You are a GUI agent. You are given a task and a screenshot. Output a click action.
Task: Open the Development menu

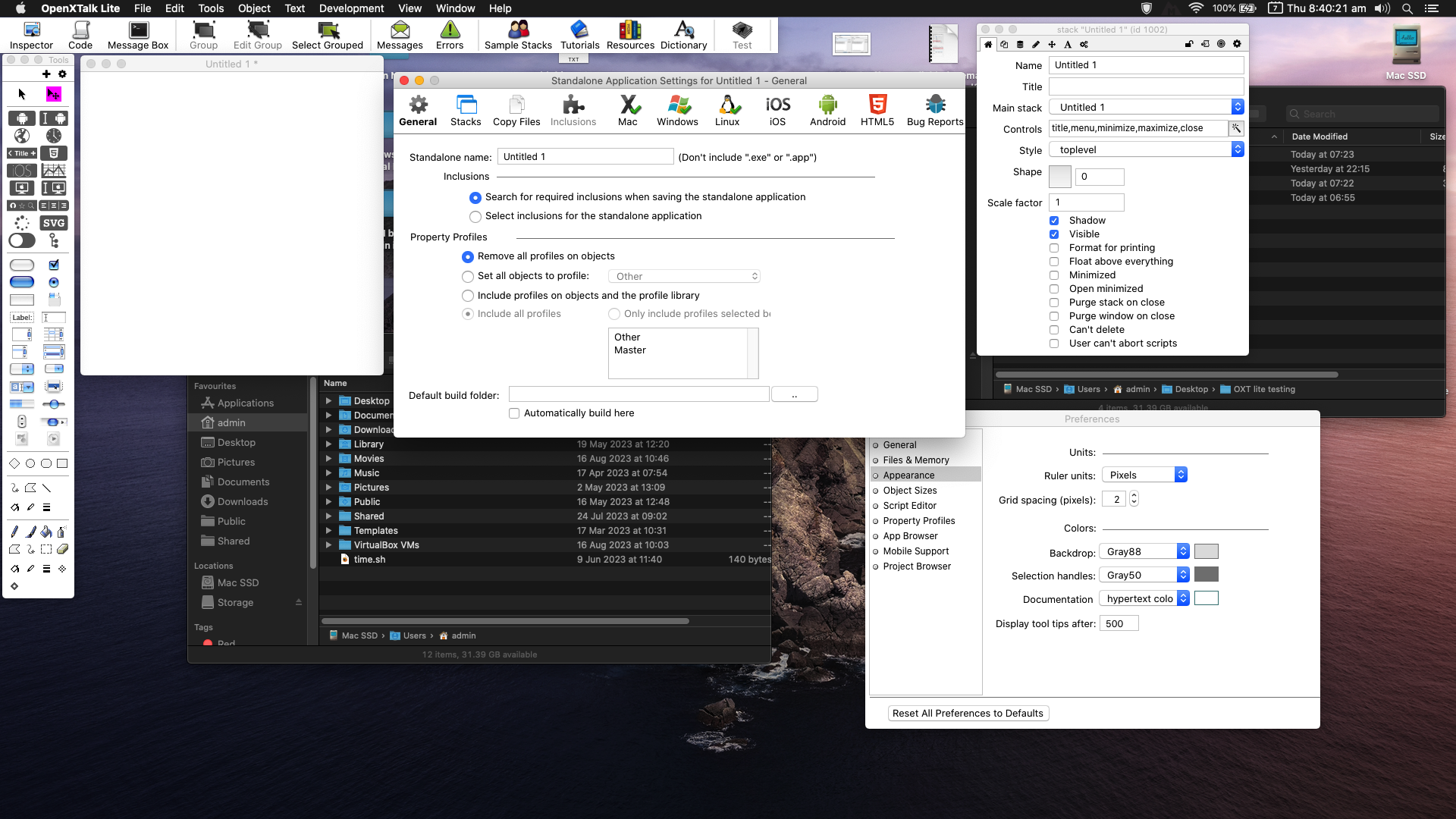click(x=351, y=8)
